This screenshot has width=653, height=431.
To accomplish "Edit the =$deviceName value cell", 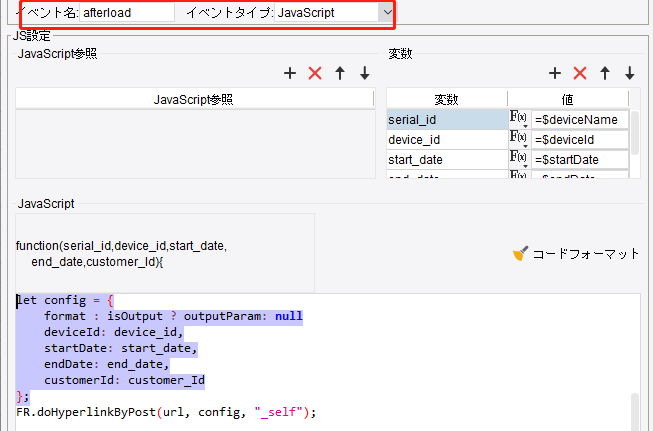I will click(580, 120).
